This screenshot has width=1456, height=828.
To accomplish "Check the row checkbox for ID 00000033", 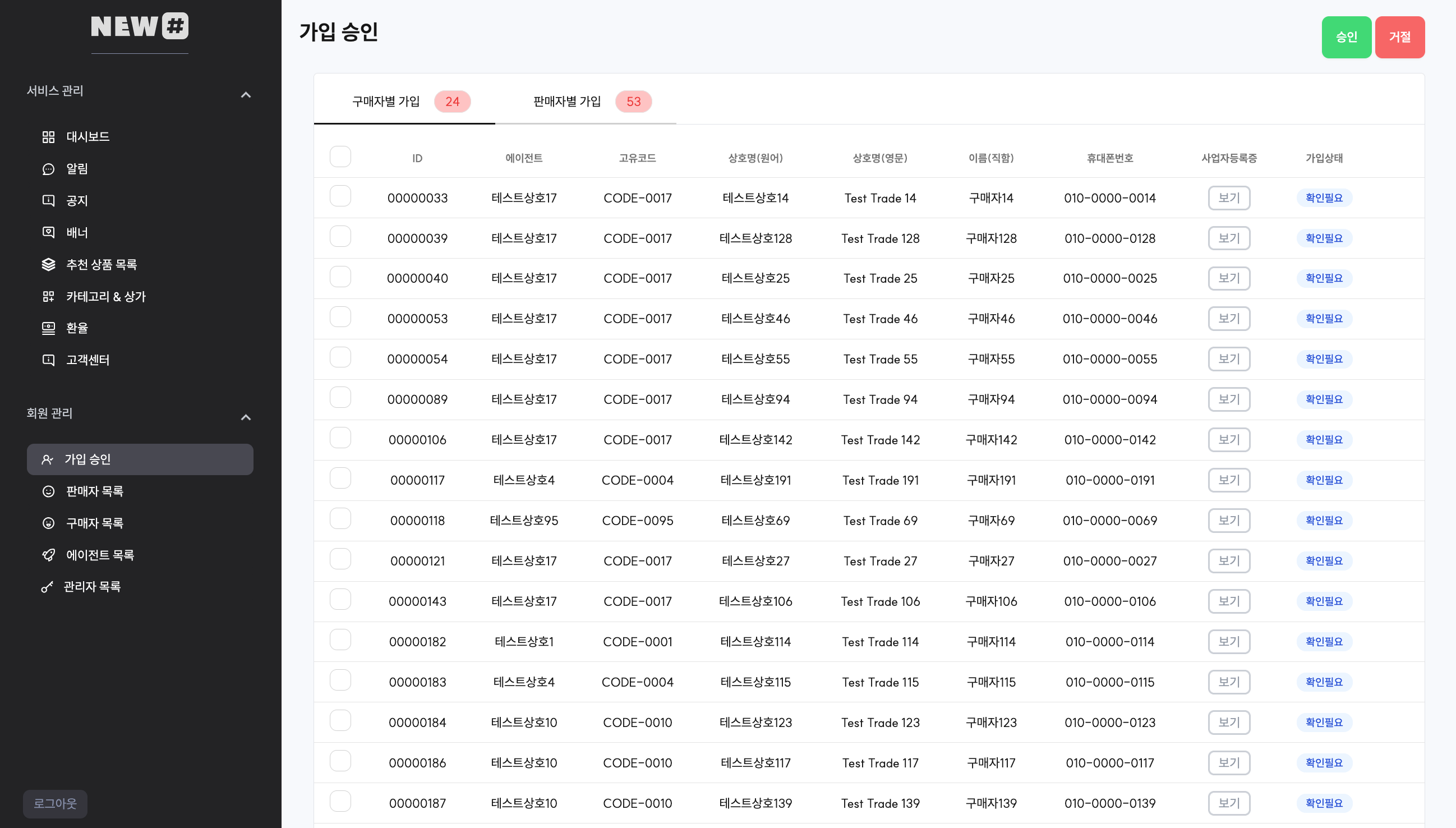I will tap(340, 196).
